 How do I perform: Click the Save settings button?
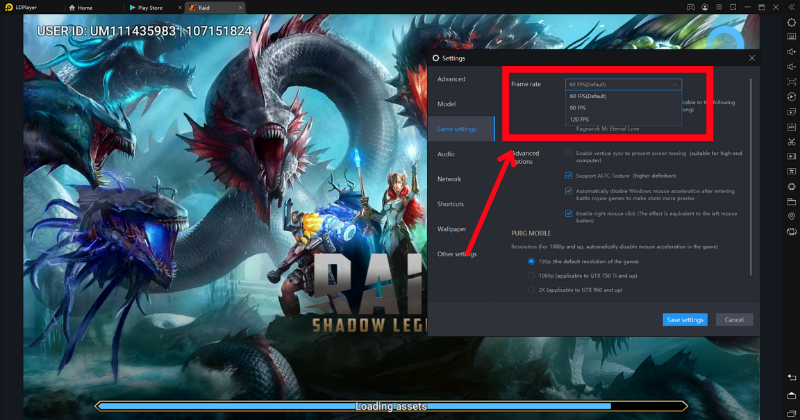click(x=685, y=319)
